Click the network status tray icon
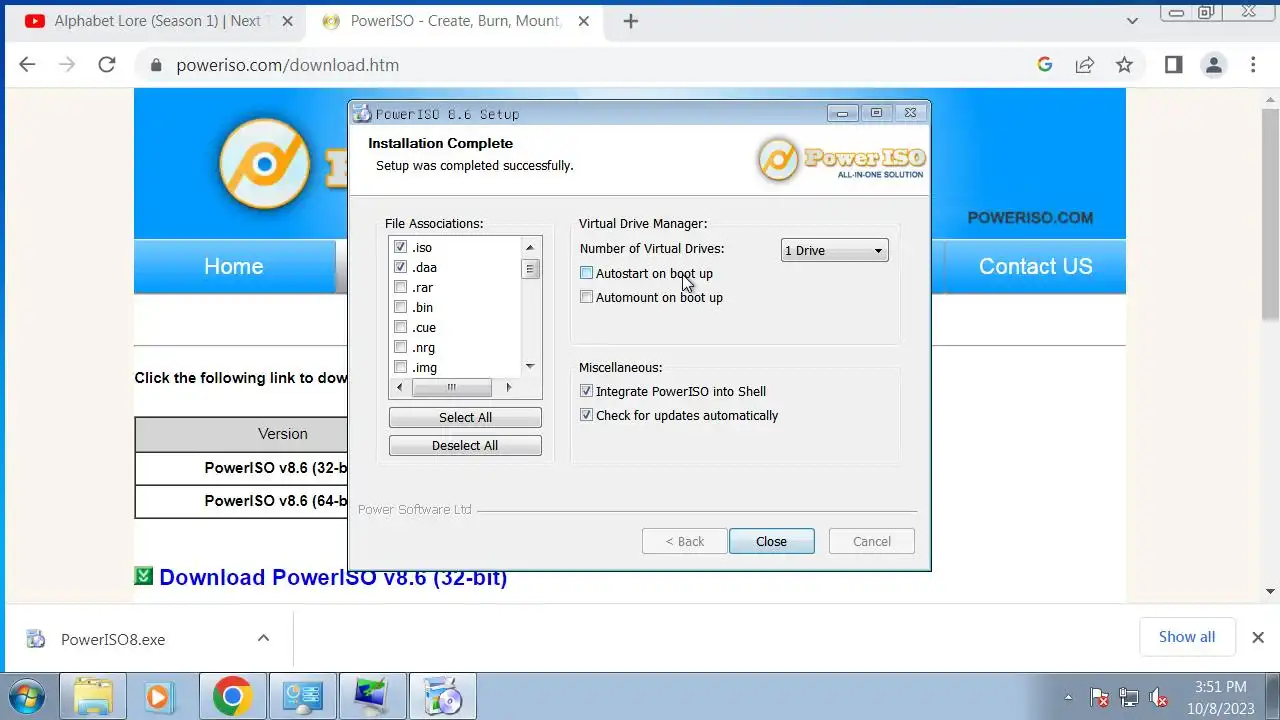1280x720 pixels. point(1129,697)
